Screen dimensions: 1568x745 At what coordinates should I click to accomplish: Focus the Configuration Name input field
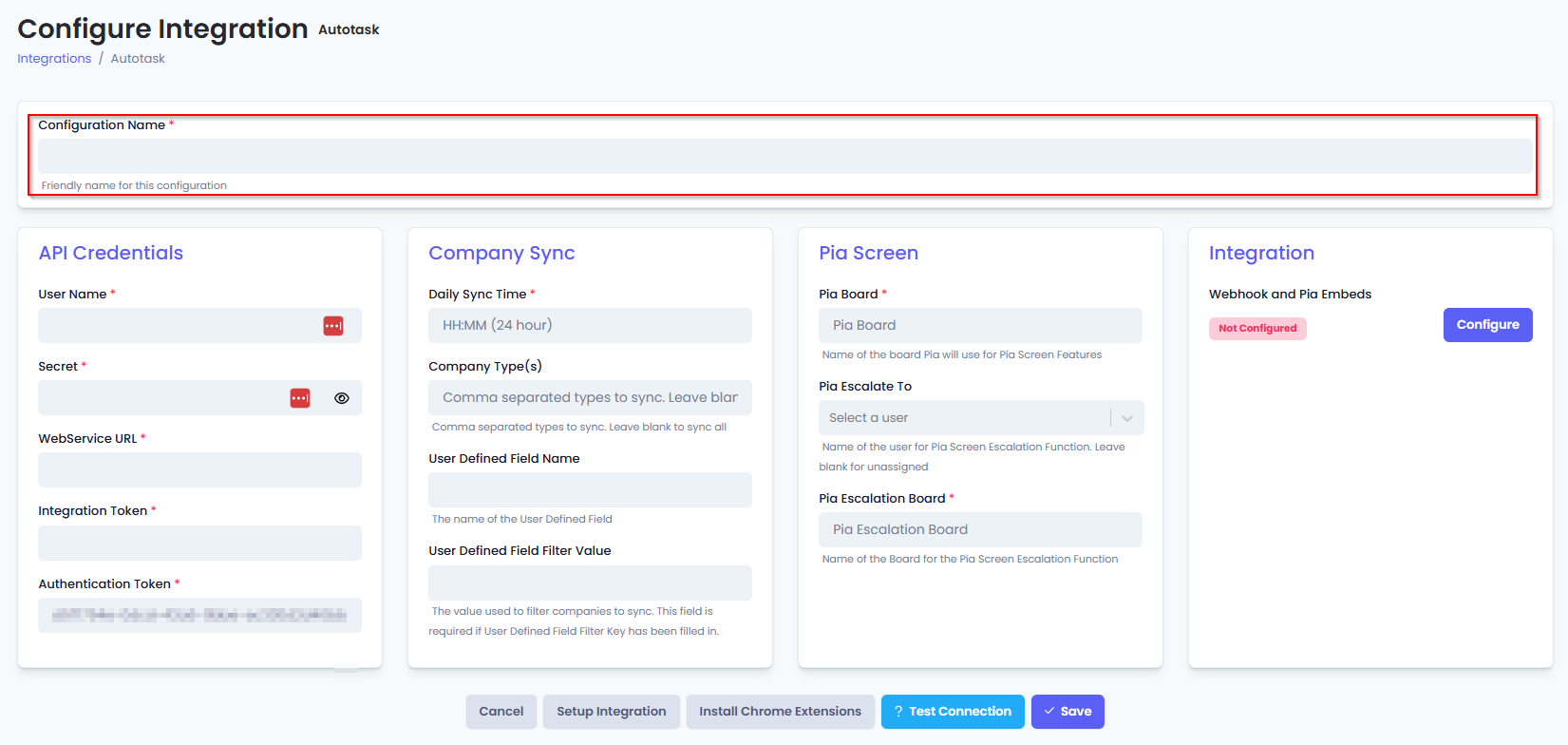[784, 157]
